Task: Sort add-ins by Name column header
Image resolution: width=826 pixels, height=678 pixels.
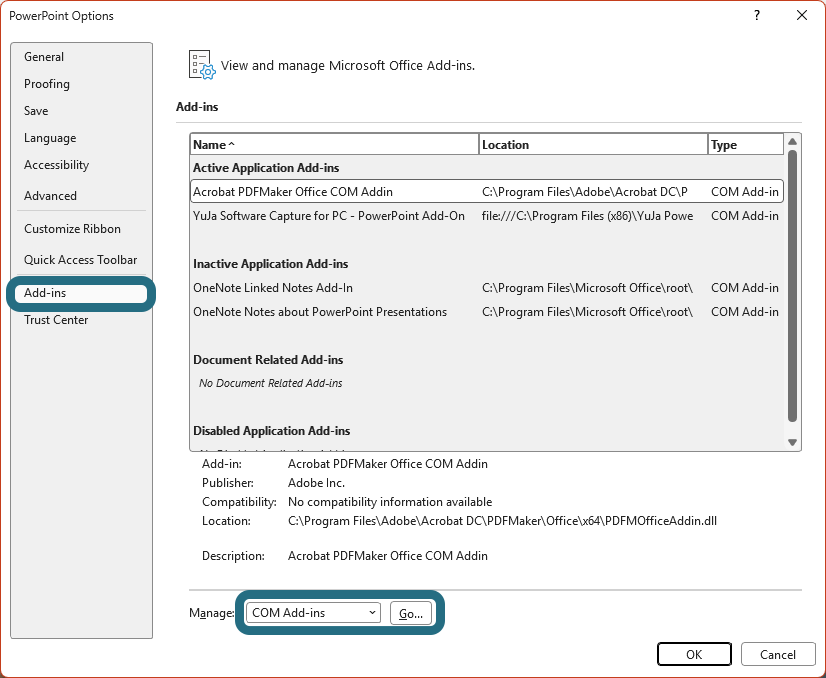Action: coord(335,144)
